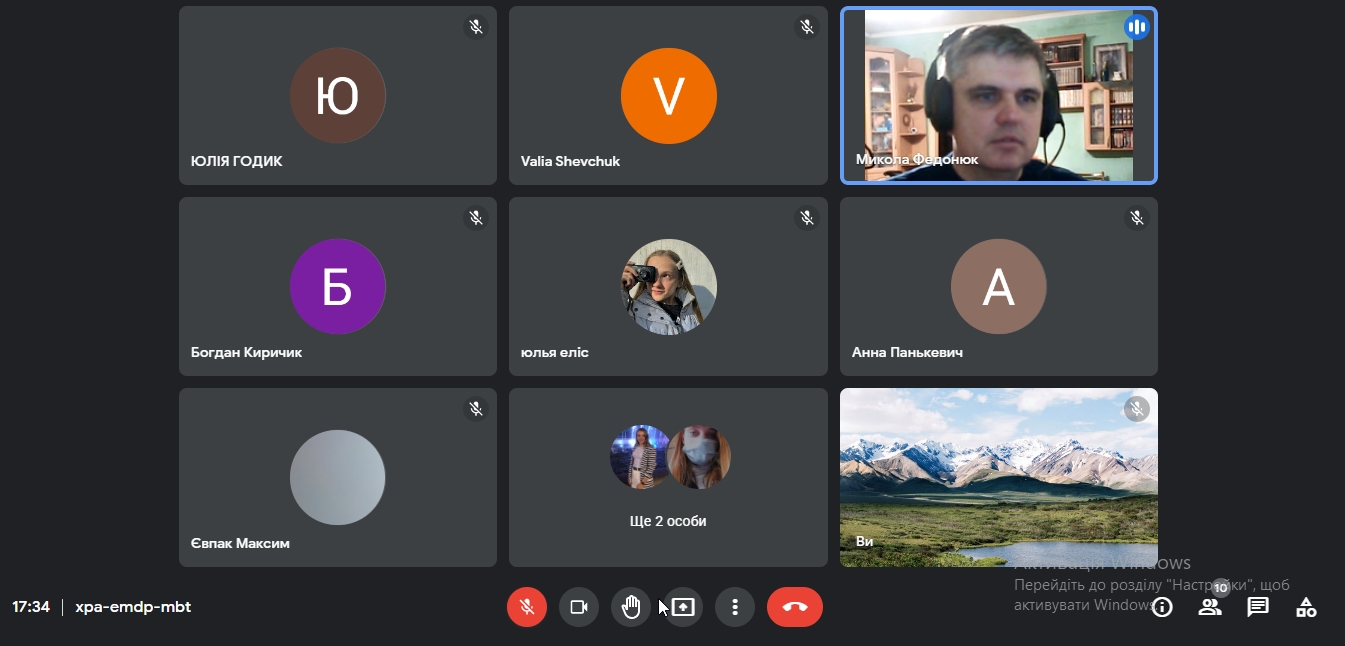Show the participants list icon

[x=1210, y=607]
